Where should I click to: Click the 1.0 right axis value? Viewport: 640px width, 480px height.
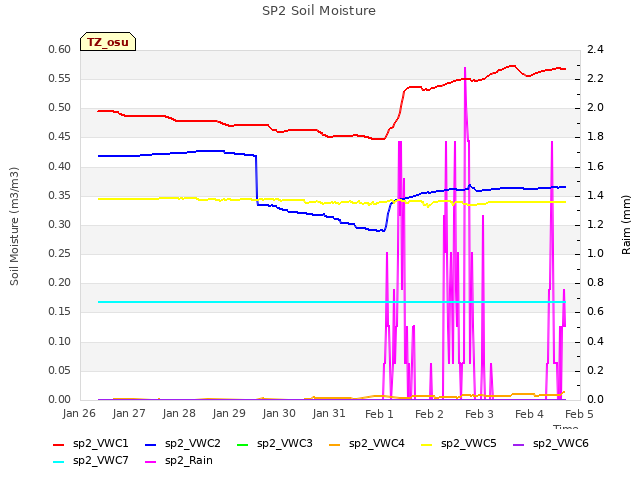596,253
